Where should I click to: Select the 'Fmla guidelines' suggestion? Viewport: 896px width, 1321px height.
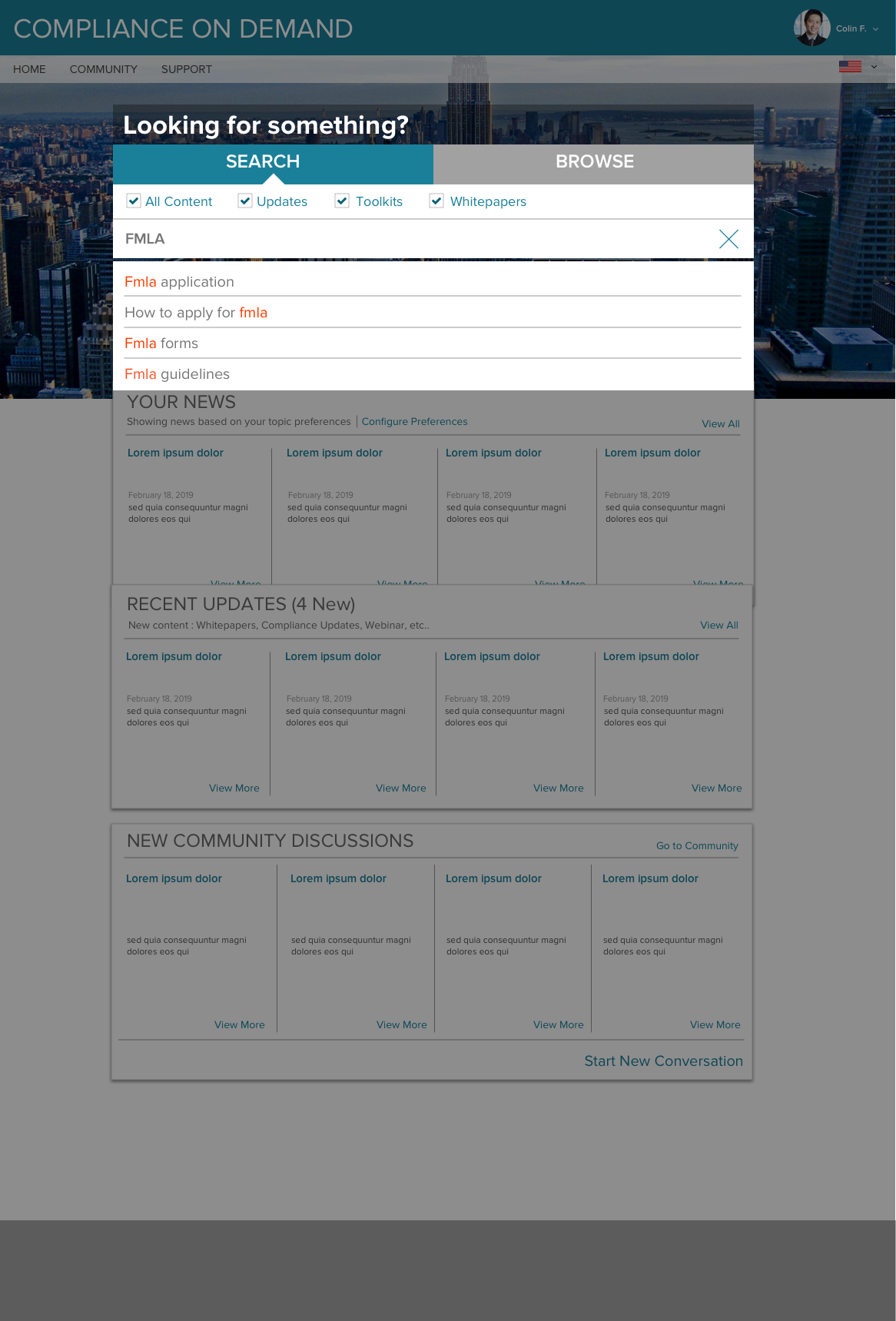click(x=433, y=373)
